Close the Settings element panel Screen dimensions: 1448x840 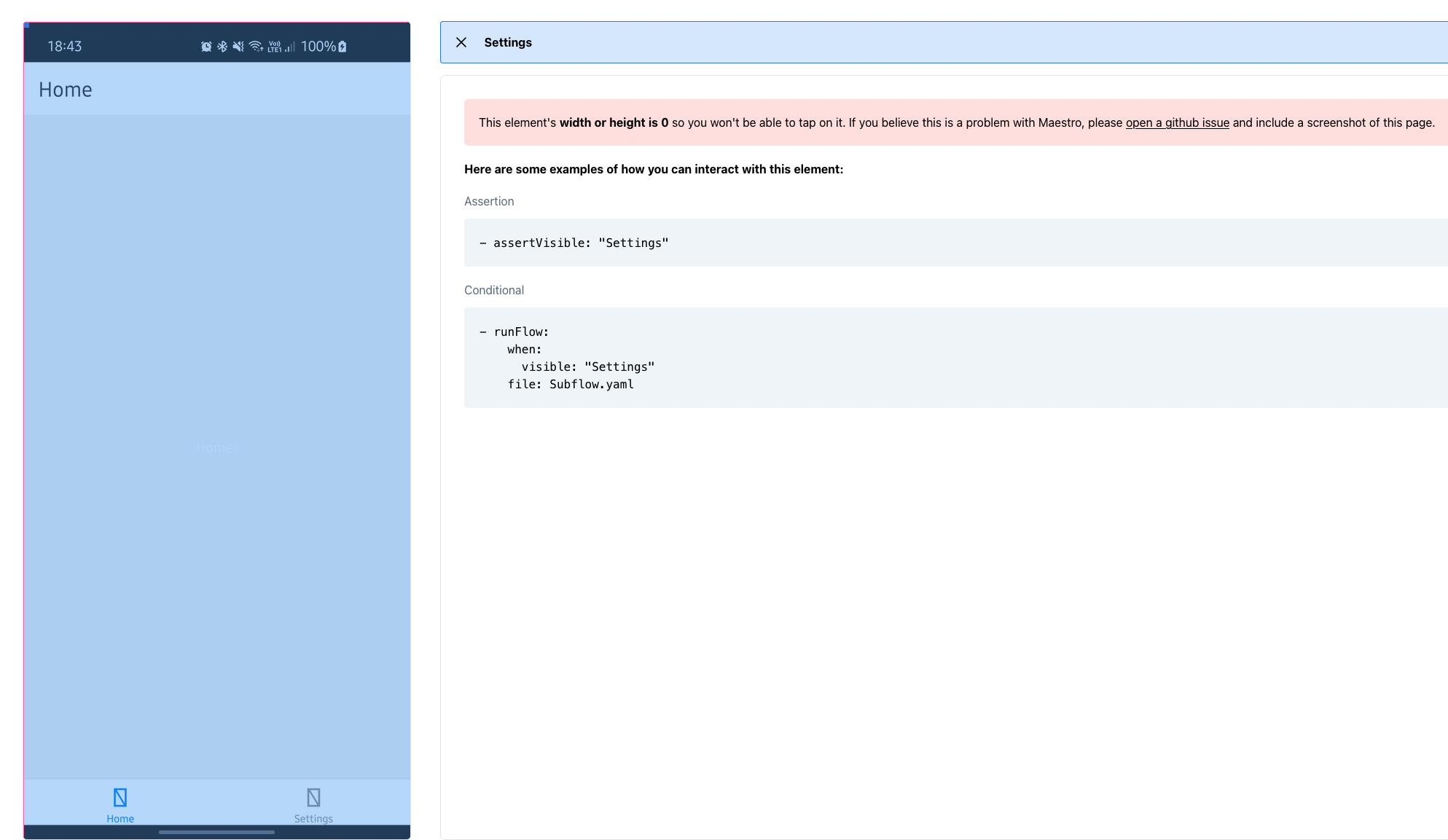[461, 42]
